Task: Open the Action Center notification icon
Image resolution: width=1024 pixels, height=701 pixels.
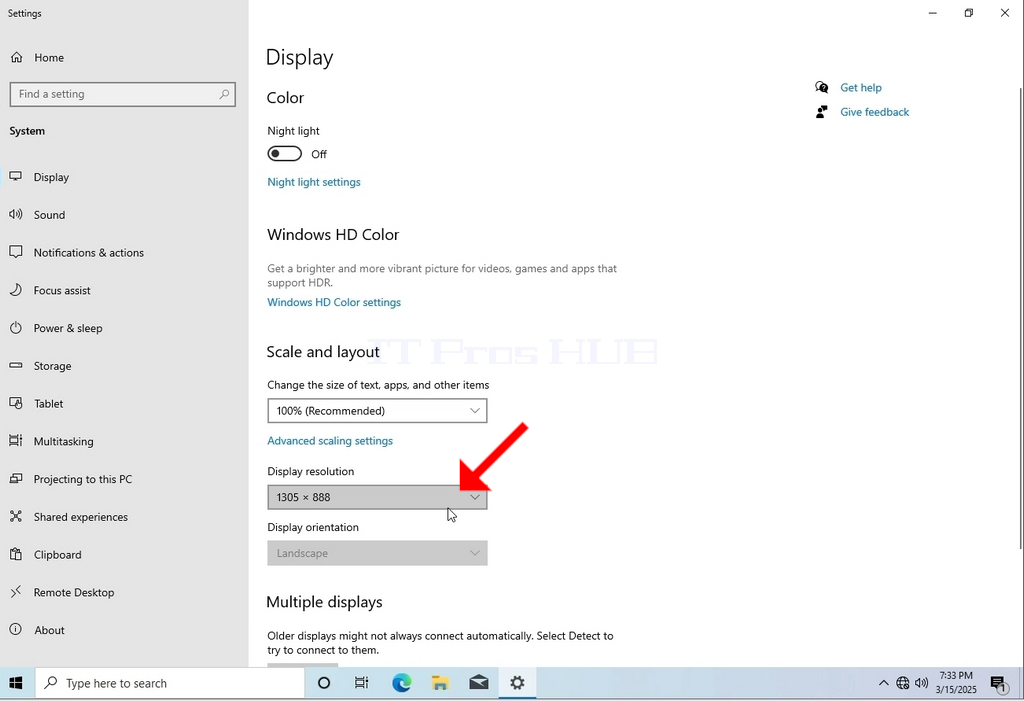Action: (x=999, y=684)
